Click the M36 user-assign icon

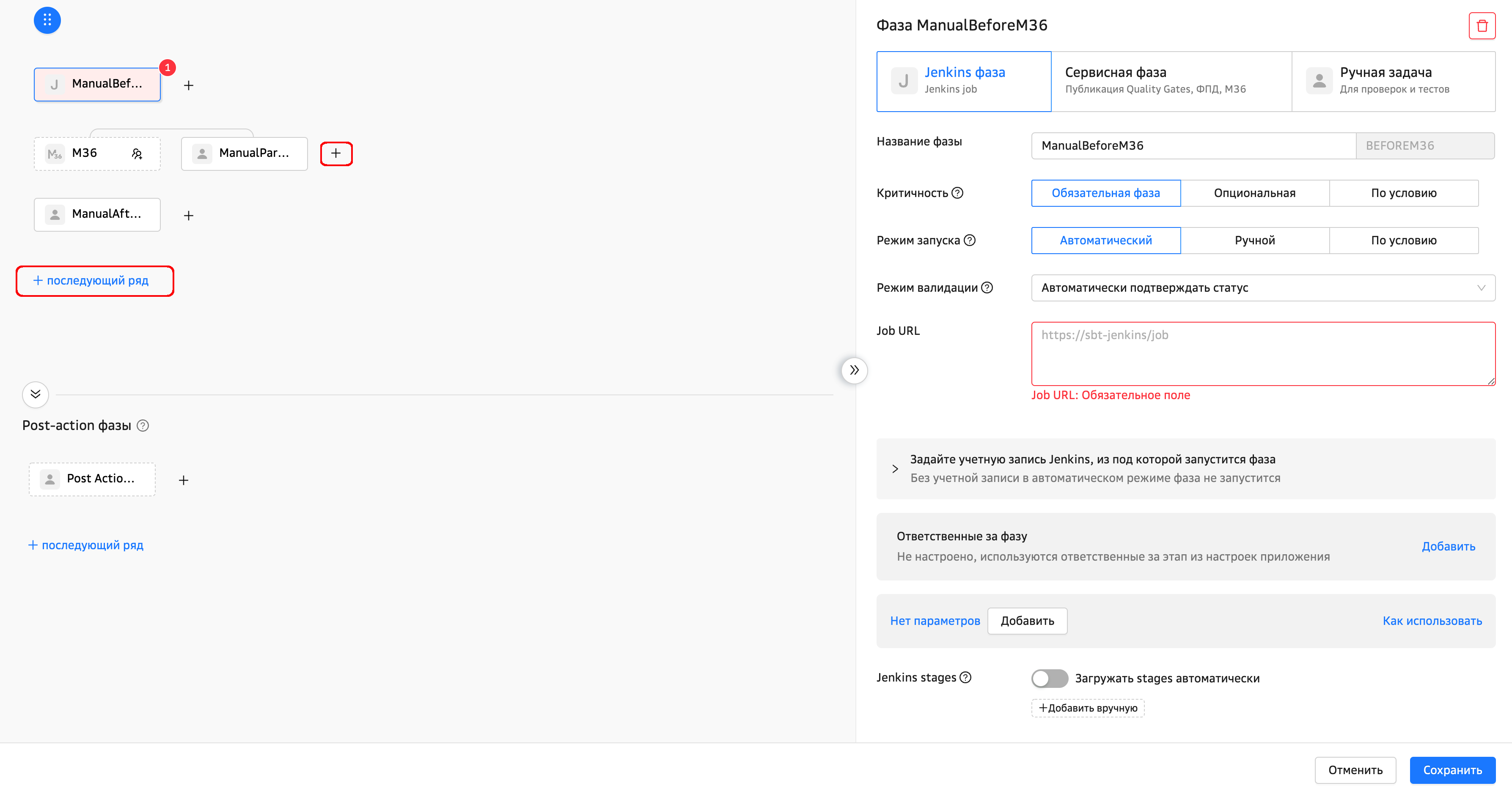(x=137, y=153)
